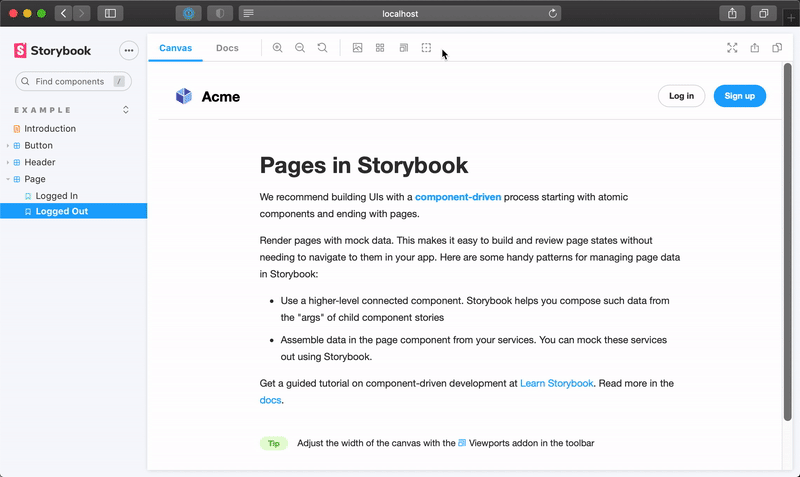Viewport: 800px width, 477px height.
Task: Copy the canvas link
Action: click(777, 48)
